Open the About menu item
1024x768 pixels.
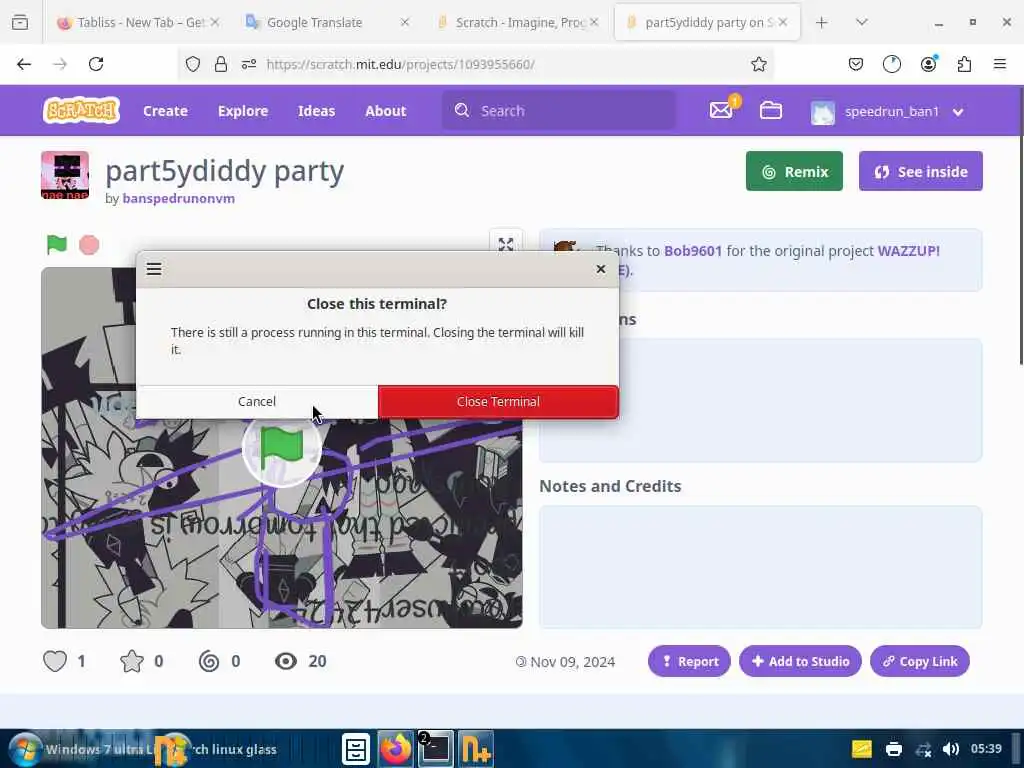pos(385,110)
